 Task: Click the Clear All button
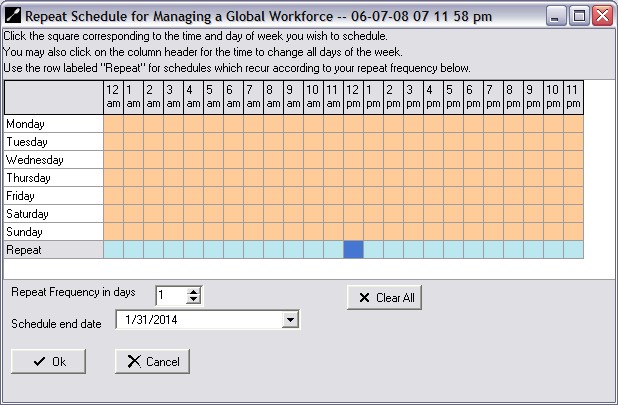click(385, 297)
